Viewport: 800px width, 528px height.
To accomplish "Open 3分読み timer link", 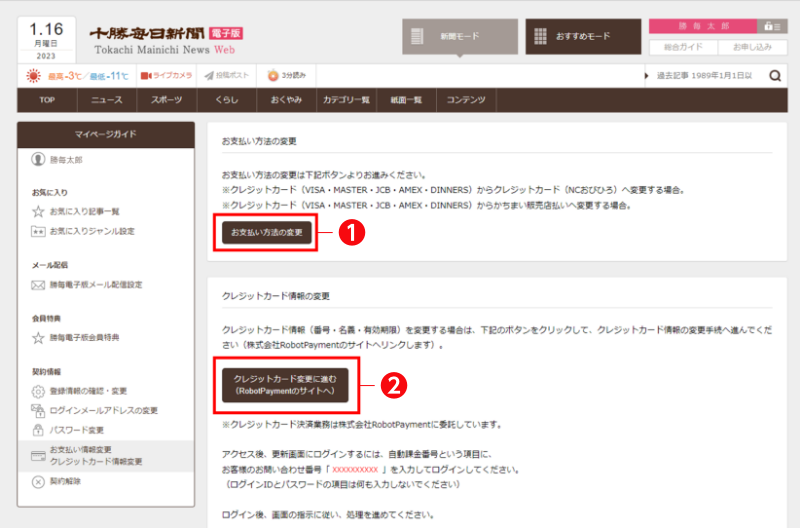I will coord(286,76).
